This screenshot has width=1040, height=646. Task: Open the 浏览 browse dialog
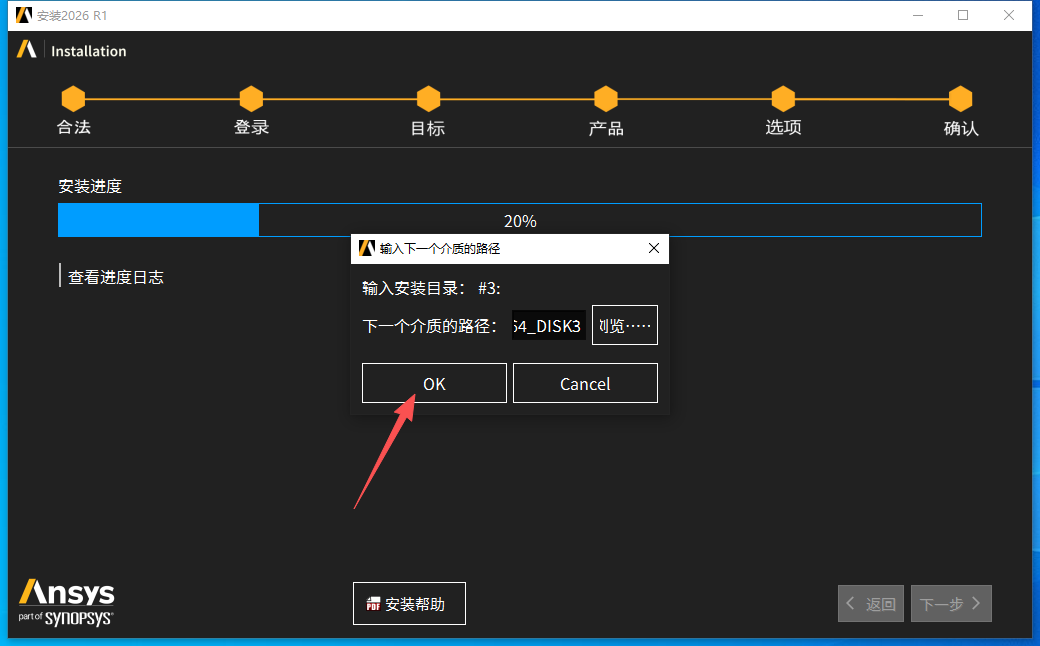coord(624,324)
